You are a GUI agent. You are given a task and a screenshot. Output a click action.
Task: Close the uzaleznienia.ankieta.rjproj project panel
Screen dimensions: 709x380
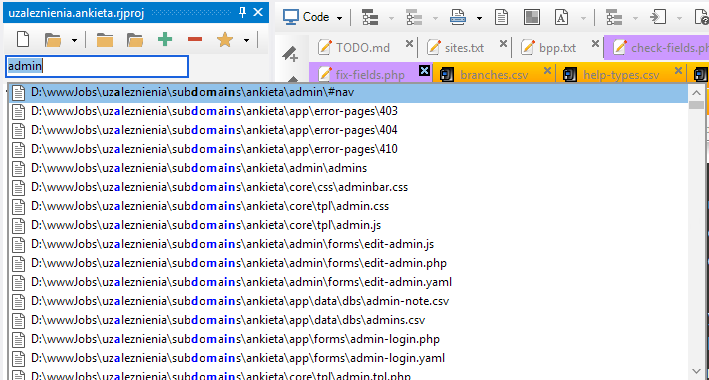point(258,12)
